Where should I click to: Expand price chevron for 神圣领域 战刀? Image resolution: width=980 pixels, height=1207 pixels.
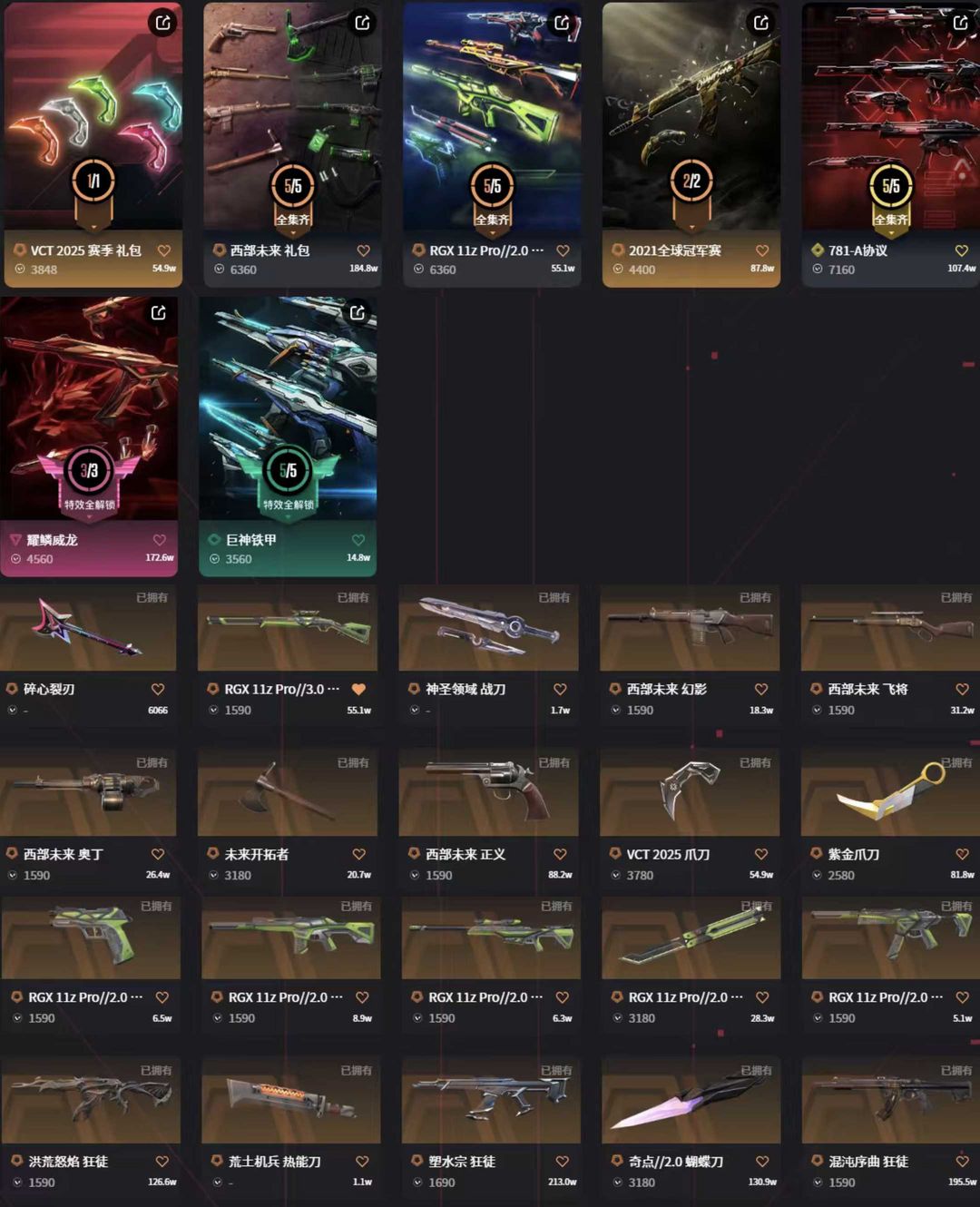(x=415, y=711)
